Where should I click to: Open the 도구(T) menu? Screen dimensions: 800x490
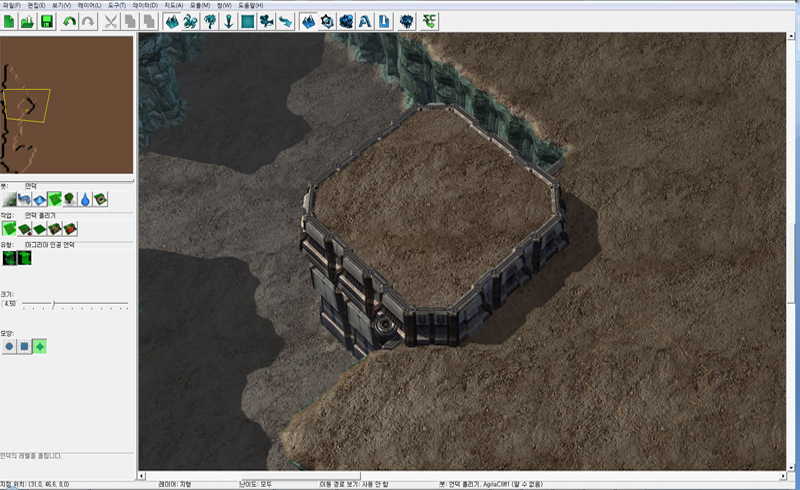pyautogui.click(x=117, y=5)
